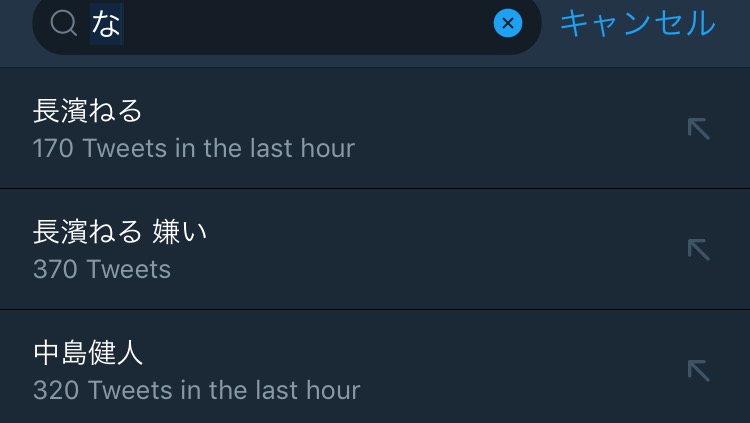Viewport: 750px width, 423px height.
Task: Click the empty area inside the search bar
Action: pos(320,23)
